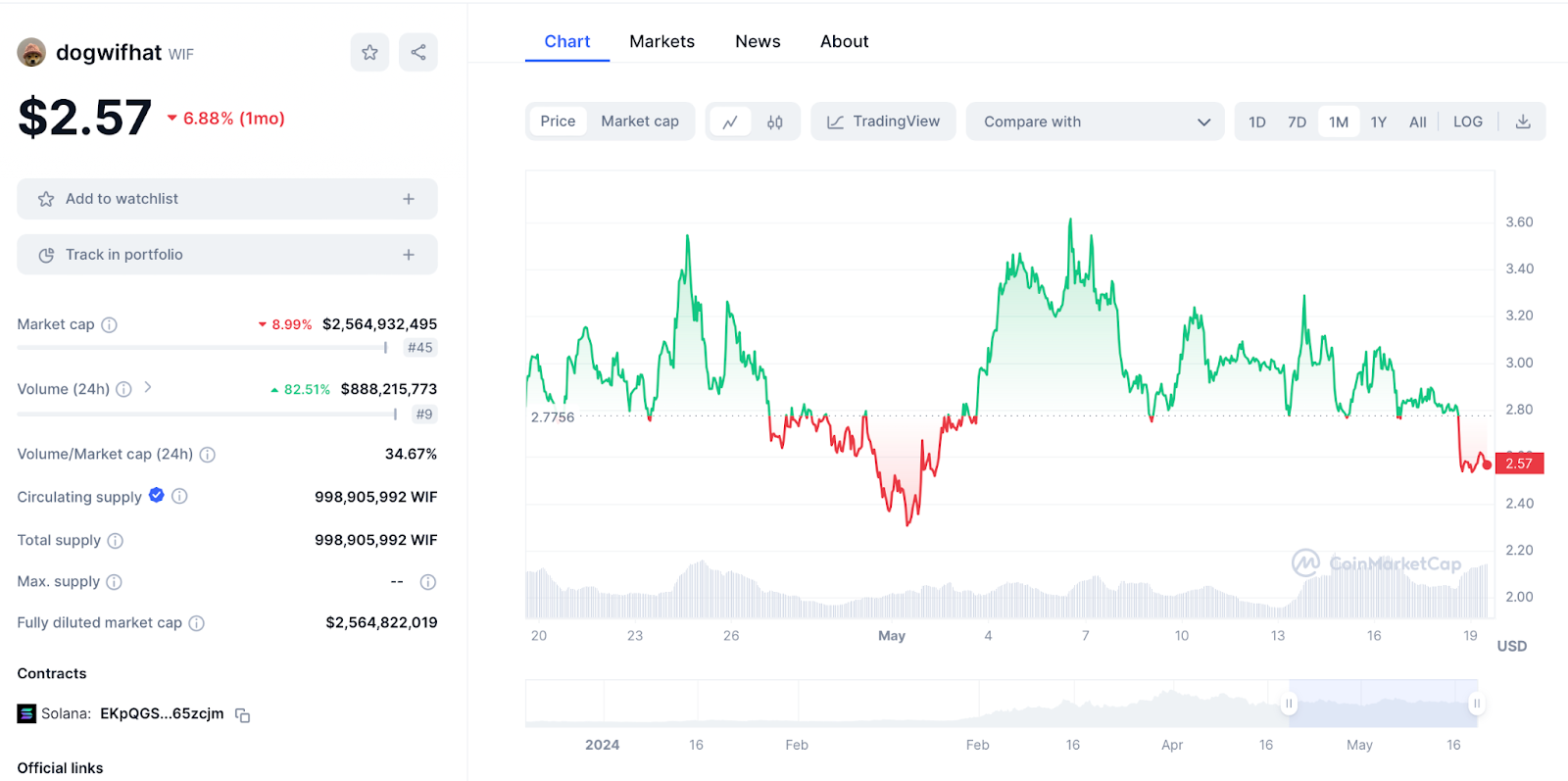The height and width of the screenshot is (781, 1568).
Task: Click the Official links heading
Action: (x=60, y=768)
